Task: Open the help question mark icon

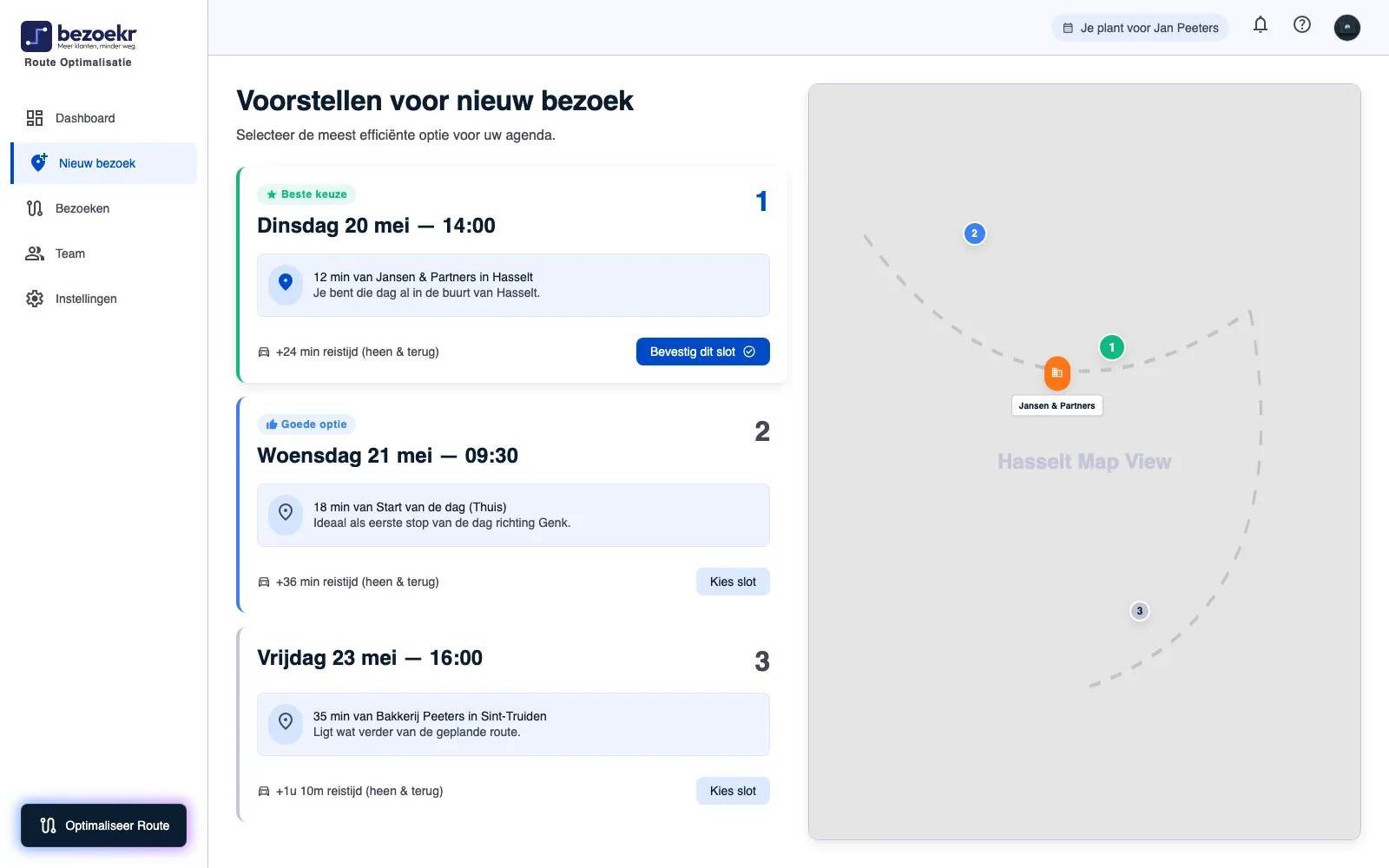Action: click(x=1302, y=24)
